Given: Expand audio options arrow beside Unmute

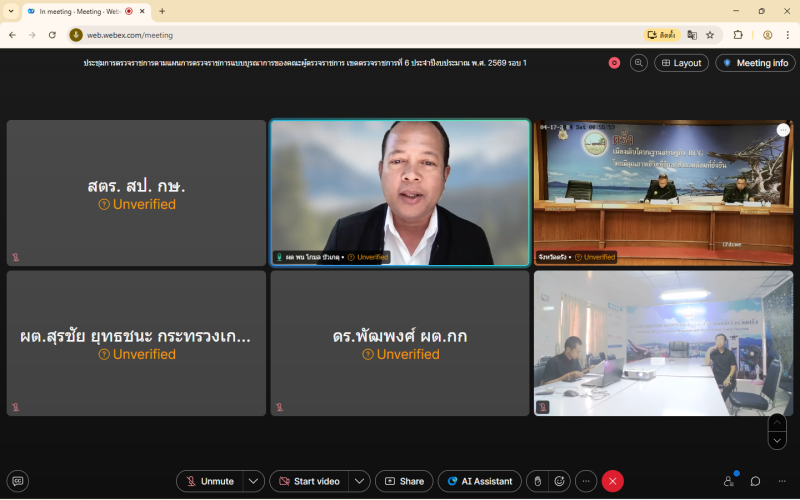Looking at the screenshot, I should [x=254, y=481].
